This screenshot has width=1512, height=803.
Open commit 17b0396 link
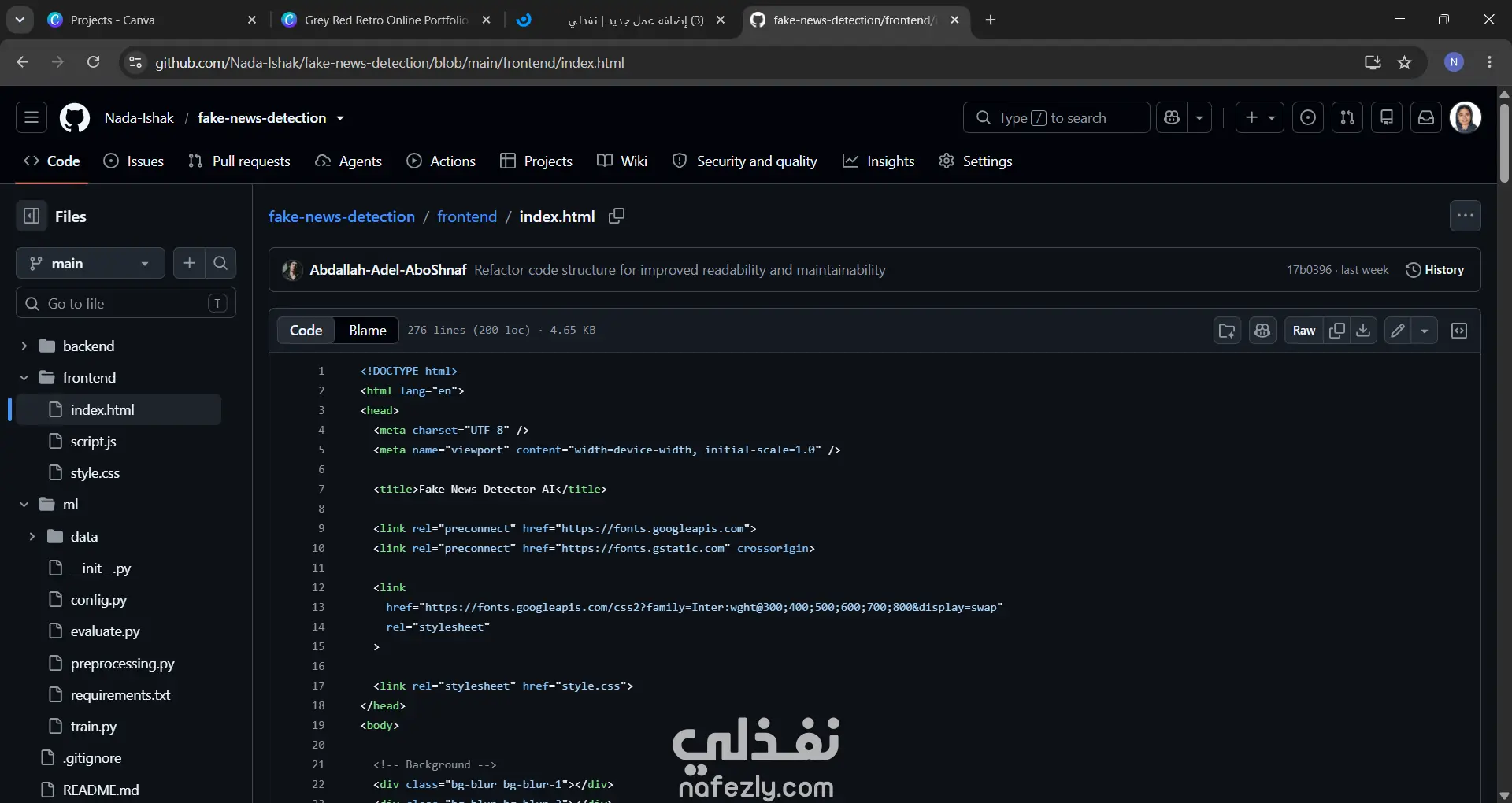pos(1309,270)
